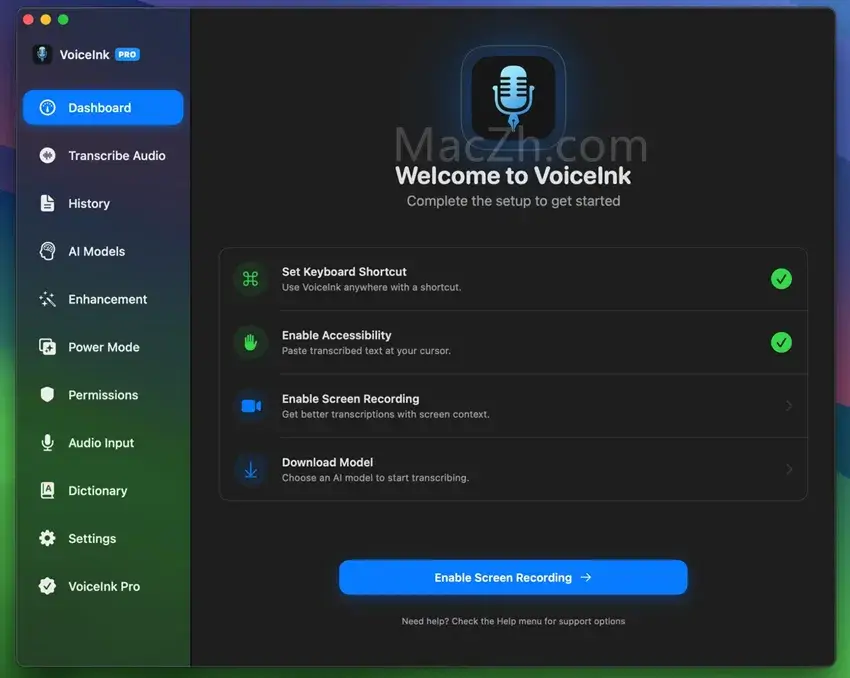Click the Need help? support text
The width and height of the screenshot is (850, 678).
(x=513, y=621)
